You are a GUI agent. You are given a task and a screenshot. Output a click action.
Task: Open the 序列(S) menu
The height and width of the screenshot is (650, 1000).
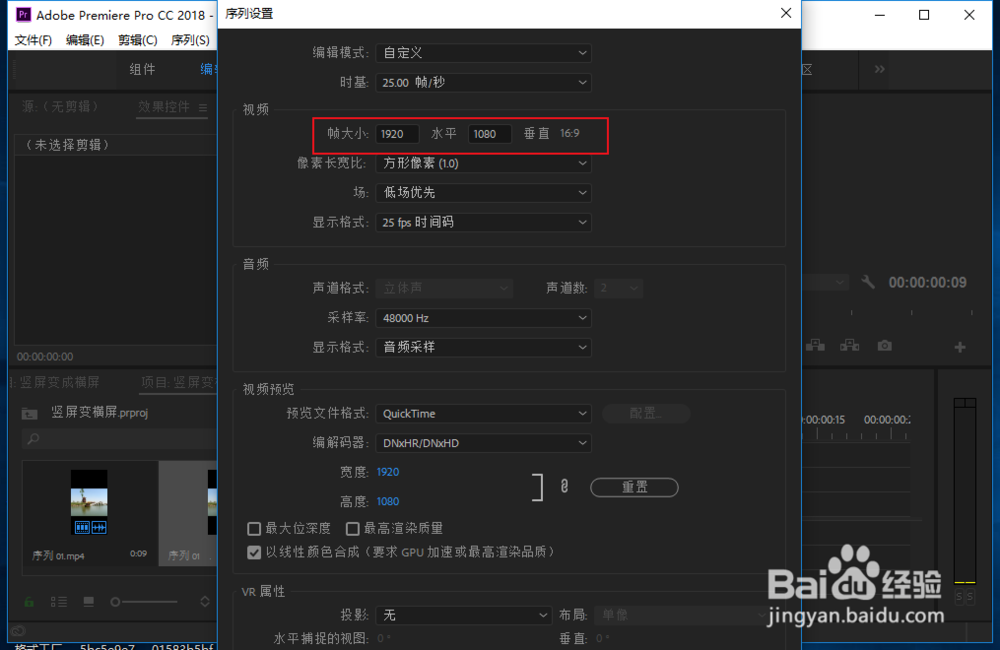190,40
